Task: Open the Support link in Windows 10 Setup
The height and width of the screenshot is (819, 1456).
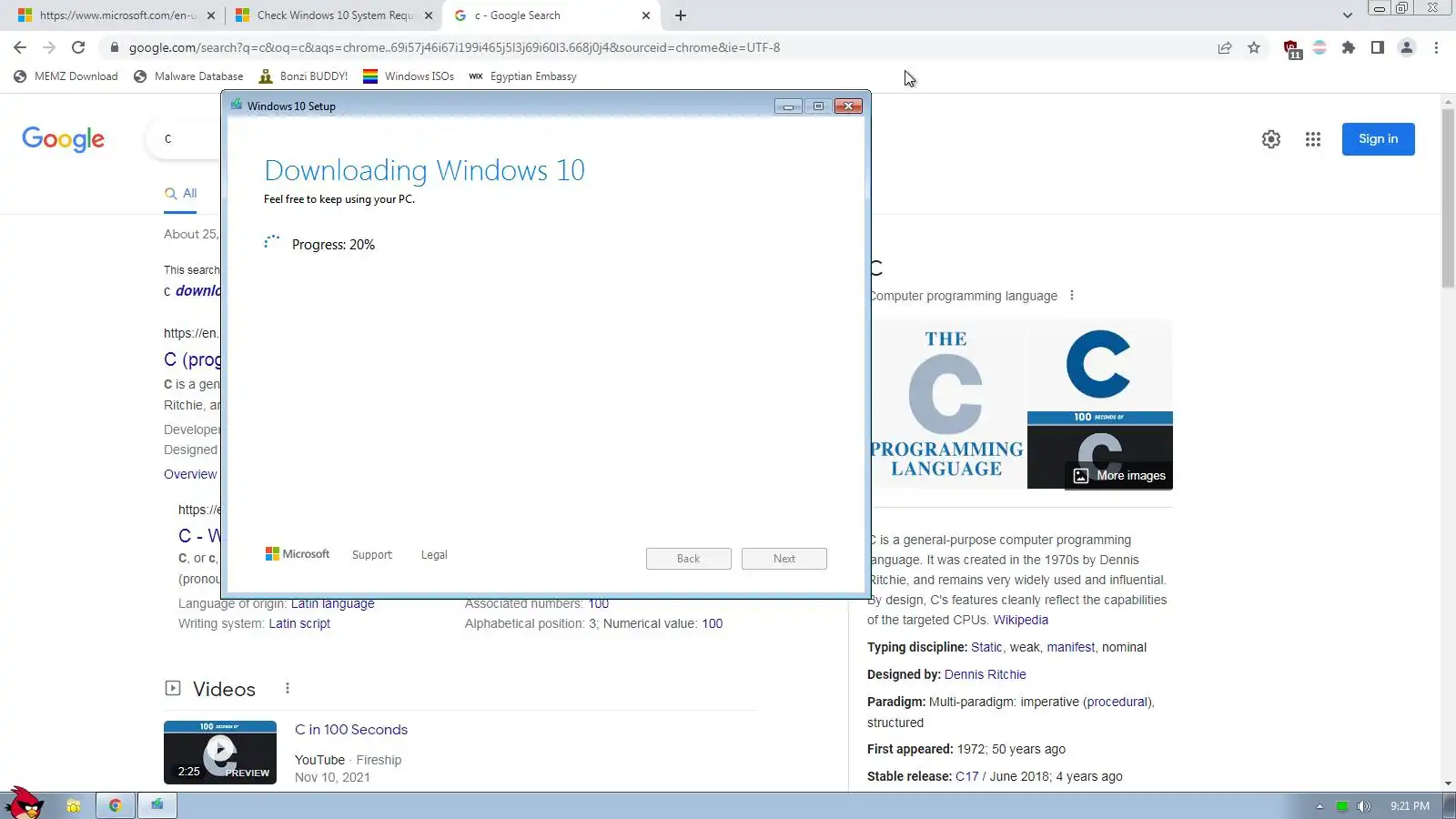Action: [372, 555]
